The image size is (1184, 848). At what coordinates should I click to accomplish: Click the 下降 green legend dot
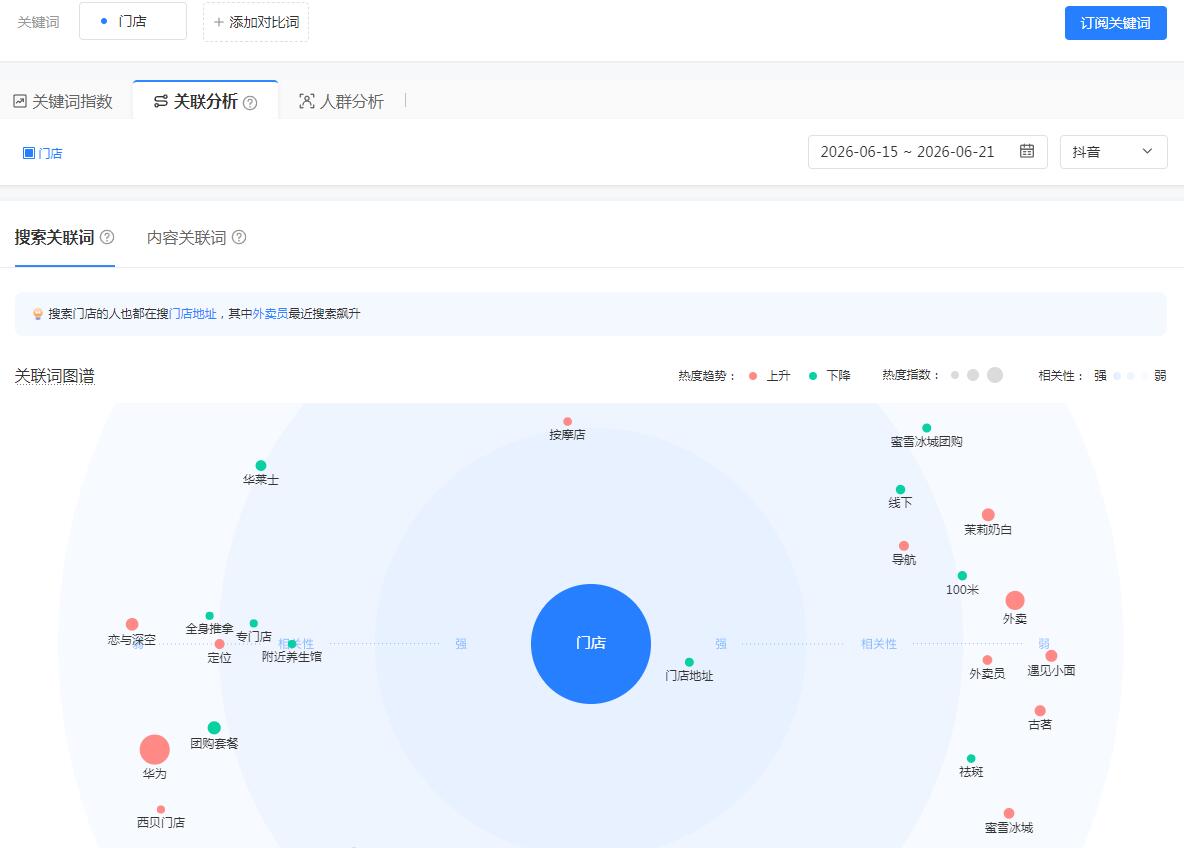click(x=813, y=376)
